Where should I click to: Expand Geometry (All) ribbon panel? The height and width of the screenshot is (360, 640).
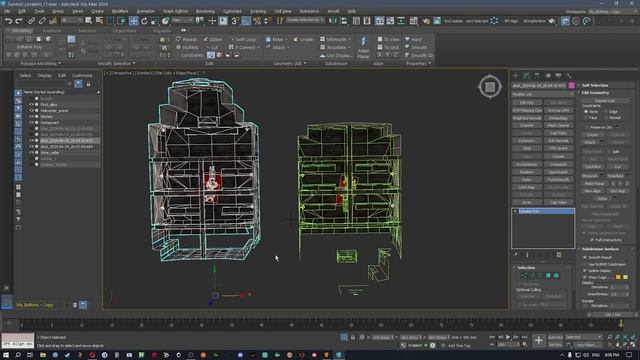(290, 64)
